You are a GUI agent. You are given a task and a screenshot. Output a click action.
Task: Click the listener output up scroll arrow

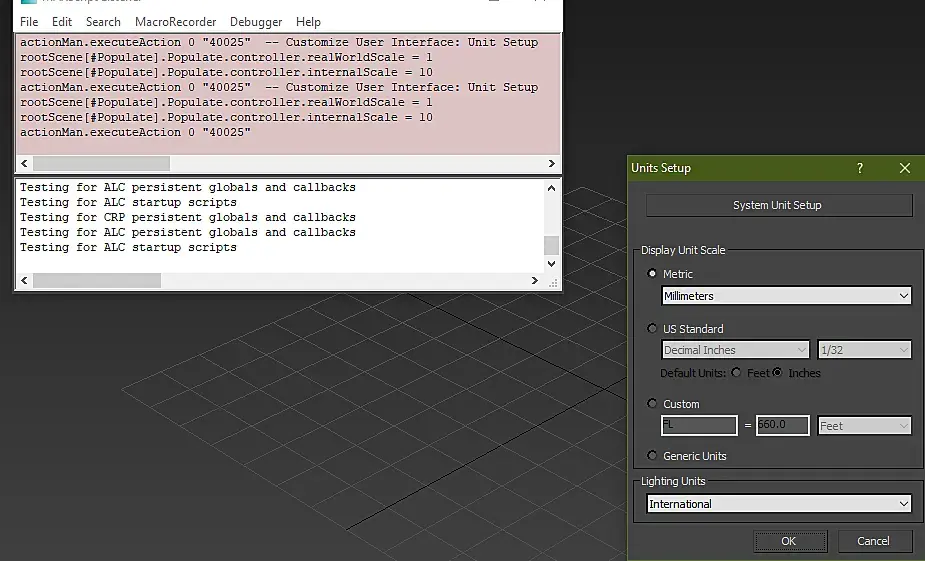coord(552,188)
